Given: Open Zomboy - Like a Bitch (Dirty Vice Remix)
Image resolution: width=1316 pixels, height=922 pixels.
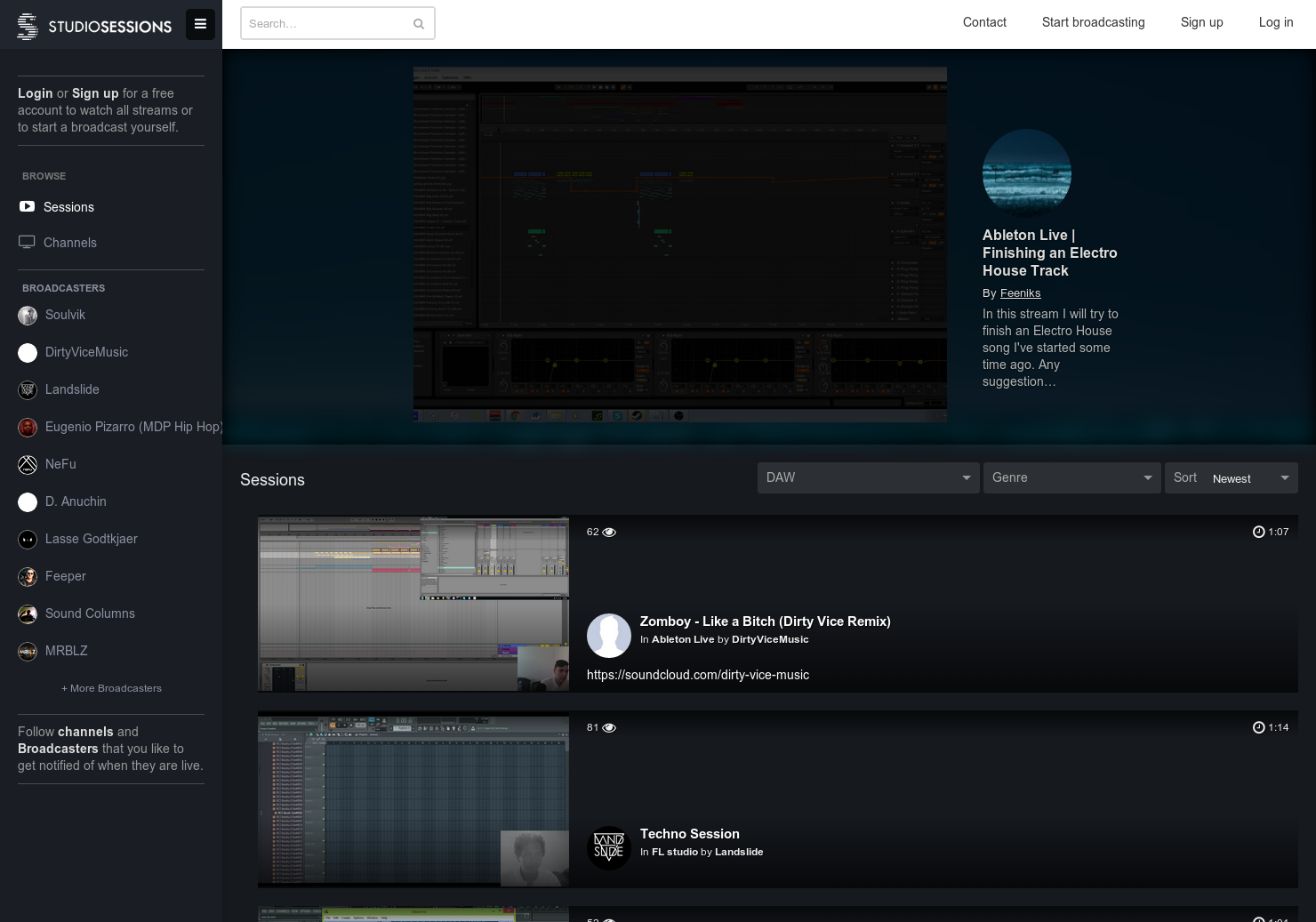Looking at the screenshot, I should [766, 621].
